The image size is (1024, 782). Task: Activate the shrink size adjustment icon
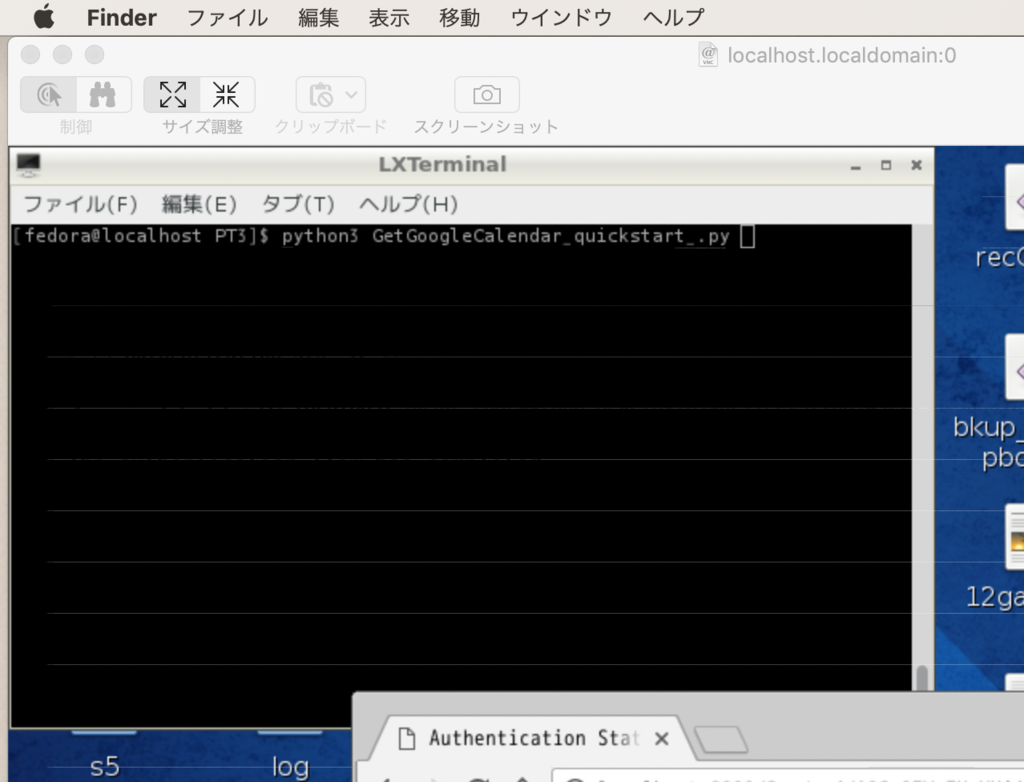(x=226, y=94)
